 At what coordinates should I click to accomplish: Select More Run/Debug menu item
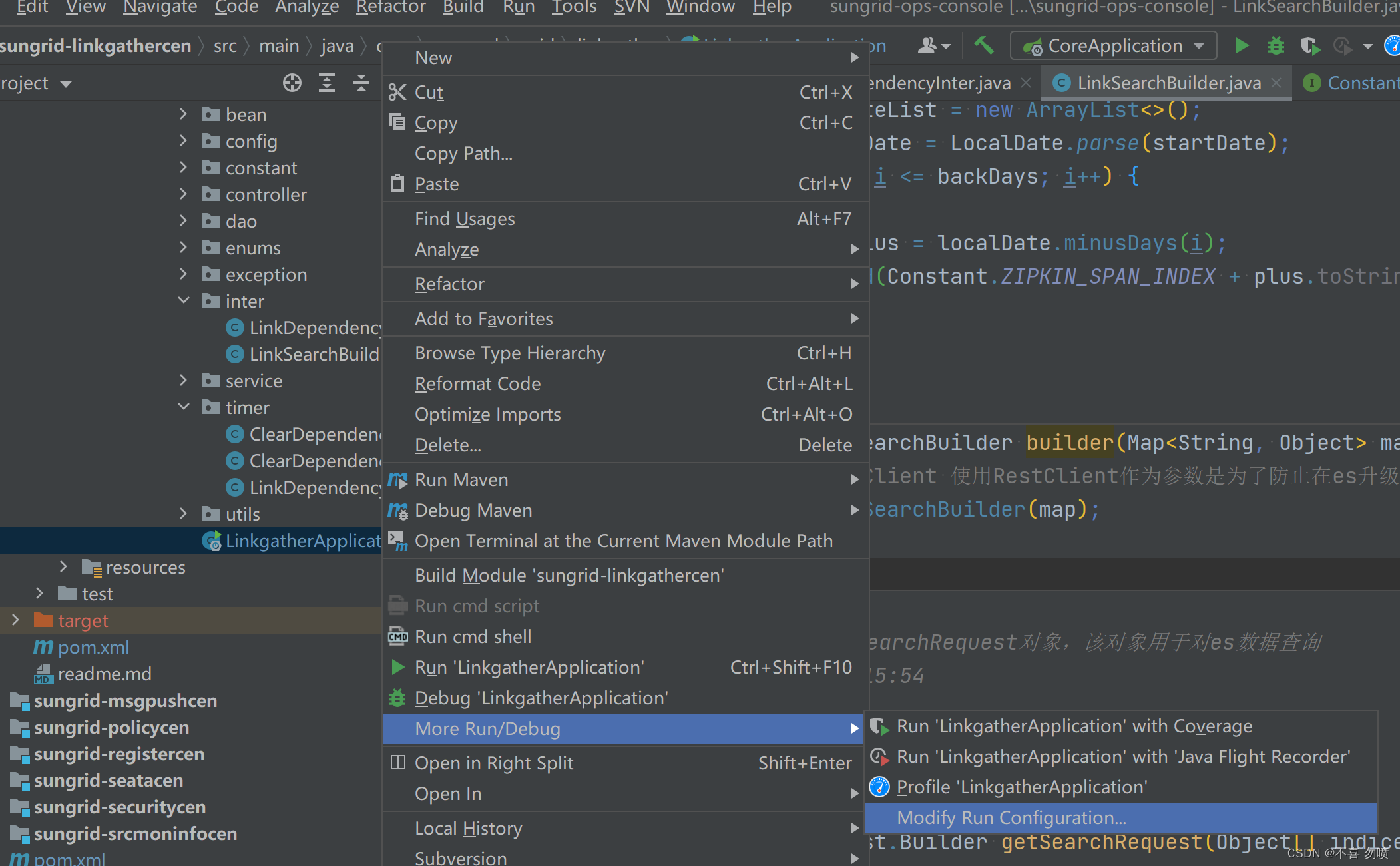pos(623,728)
